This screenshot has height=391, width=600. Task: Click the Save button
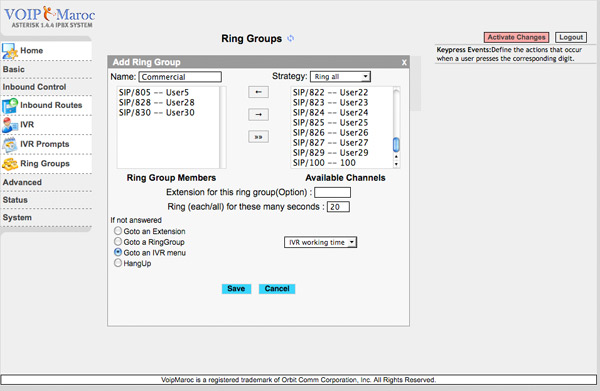[236, 289]
